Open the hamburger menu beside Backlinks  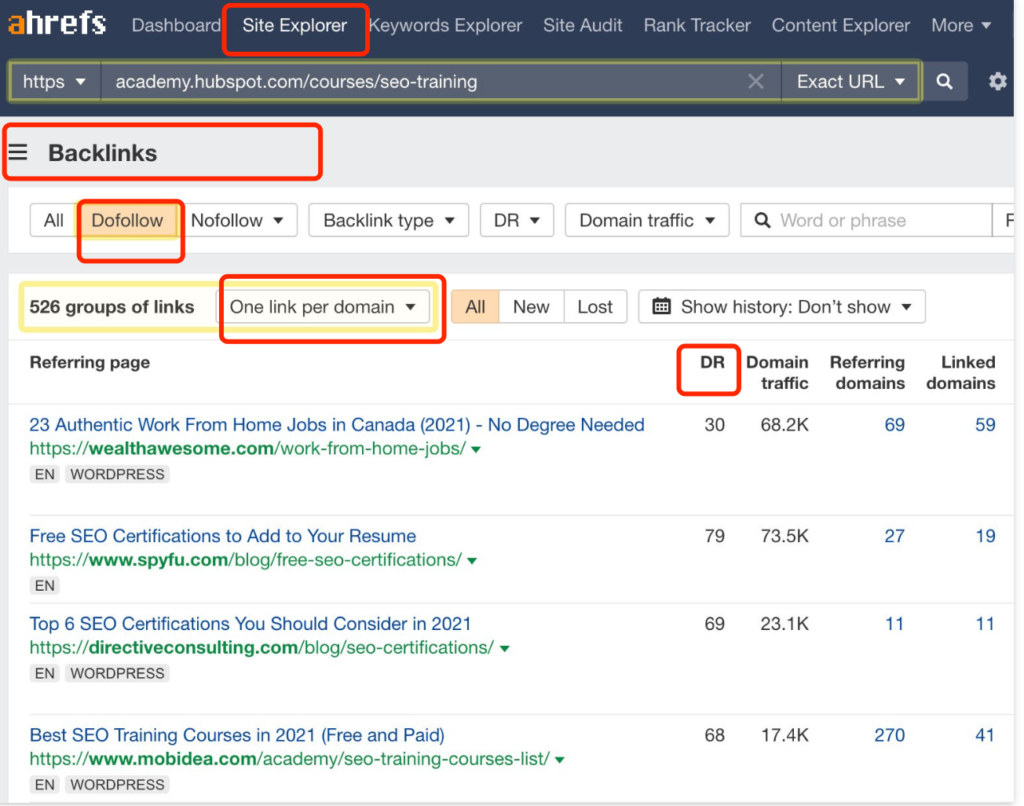(18, 153)
